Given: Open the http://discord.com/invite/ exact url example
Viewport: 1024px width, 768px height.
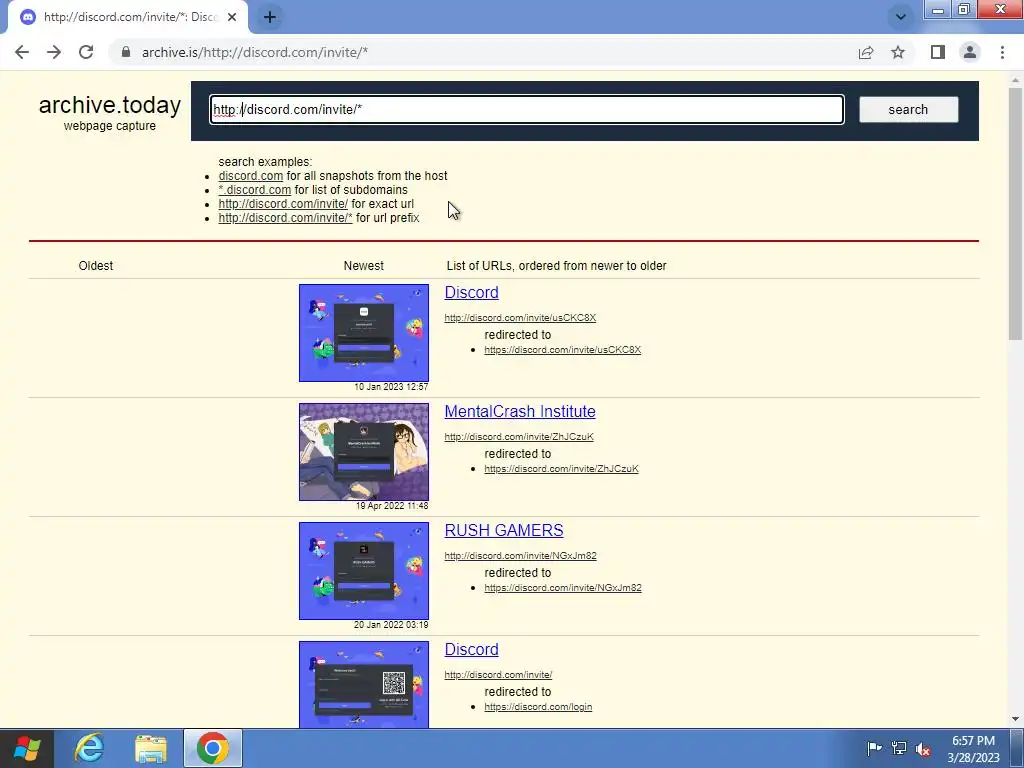Looking at the screenshot, I should point(283,204).
